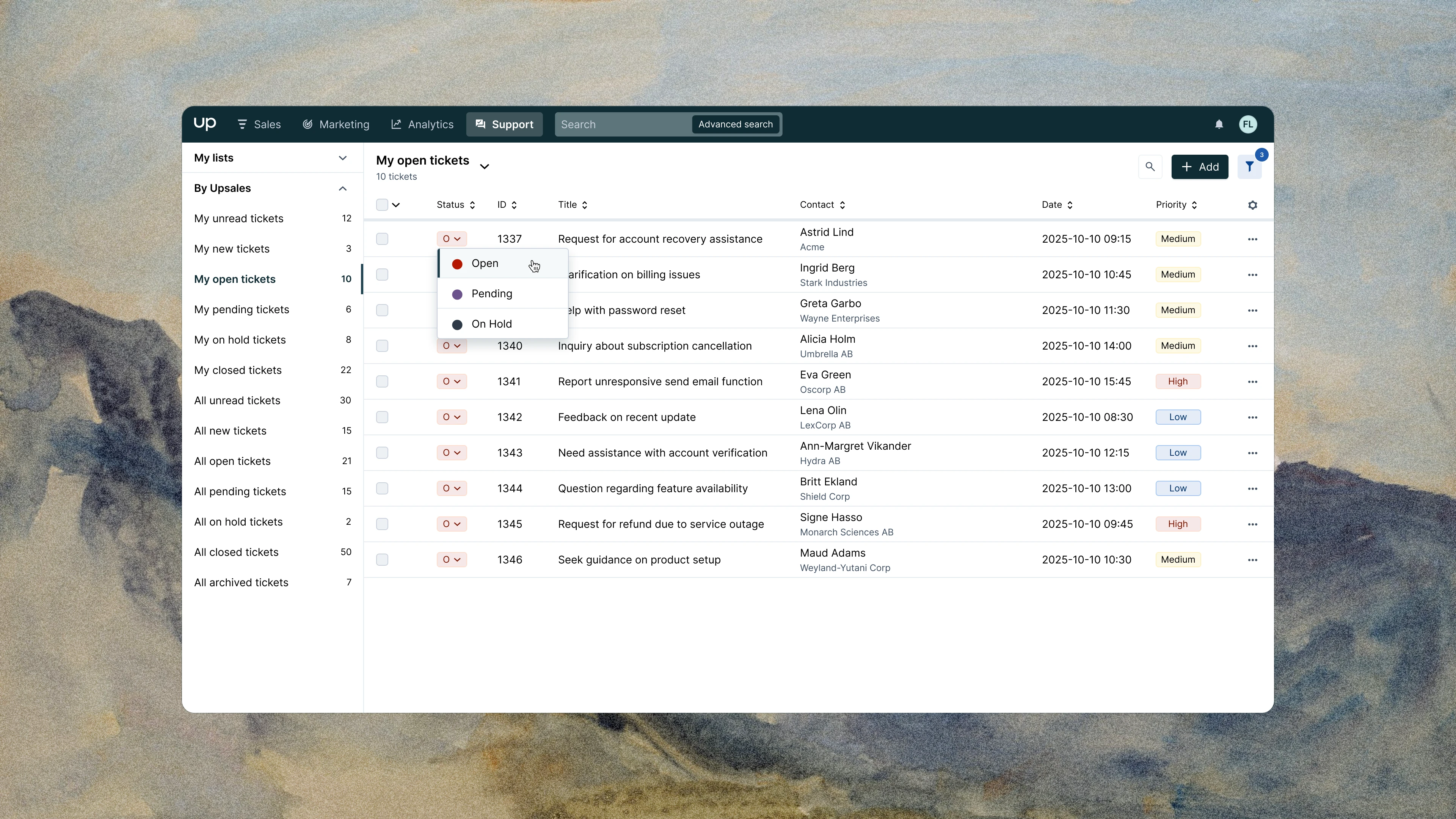
Task: Open status dropdown for ticket 1343
Action: 452,453
